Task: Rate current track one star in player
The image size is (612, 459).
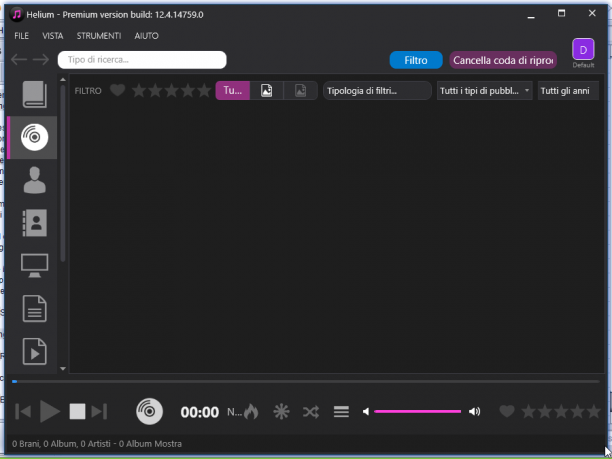Action: tap(529, 411)
